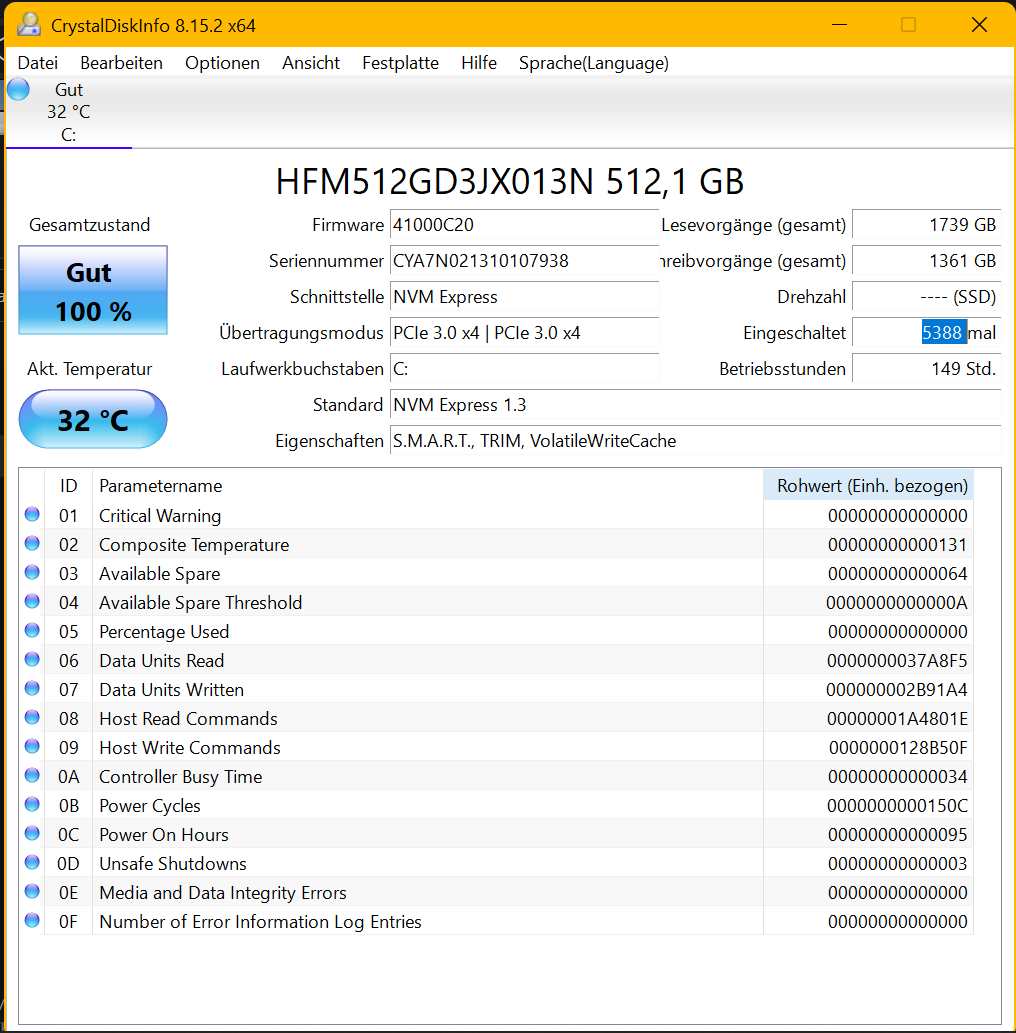Click the Schnittstelle field NVM Express
Viewport: 1016px width, 1033px height.
(524, 296)
